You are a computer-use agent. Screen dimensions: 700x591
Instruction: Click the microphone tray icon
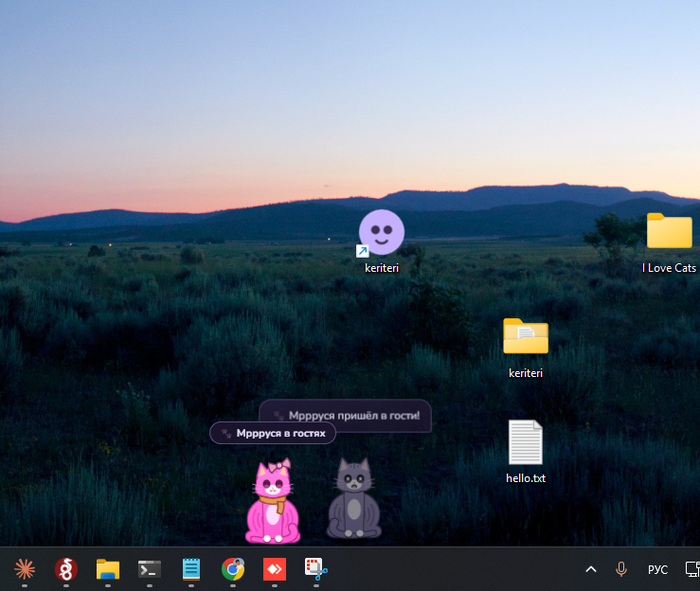point(621,569)
